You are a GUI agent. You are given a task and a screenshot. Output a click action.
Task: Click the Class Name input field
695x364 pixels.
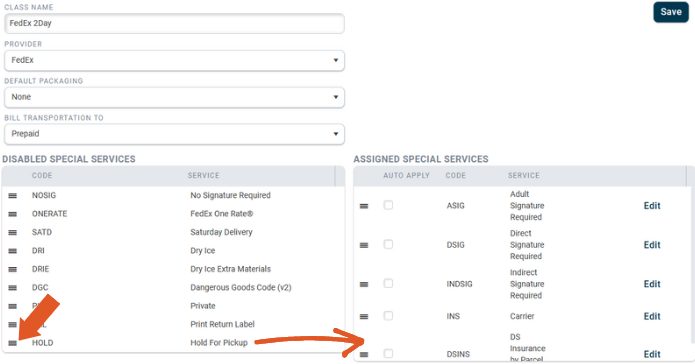click(174, 23)
